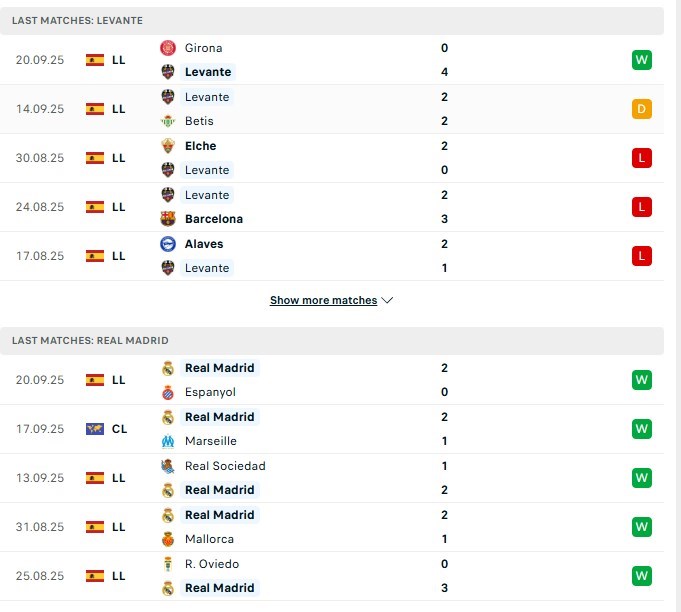Click the Last Matches: Levante header

332,20
